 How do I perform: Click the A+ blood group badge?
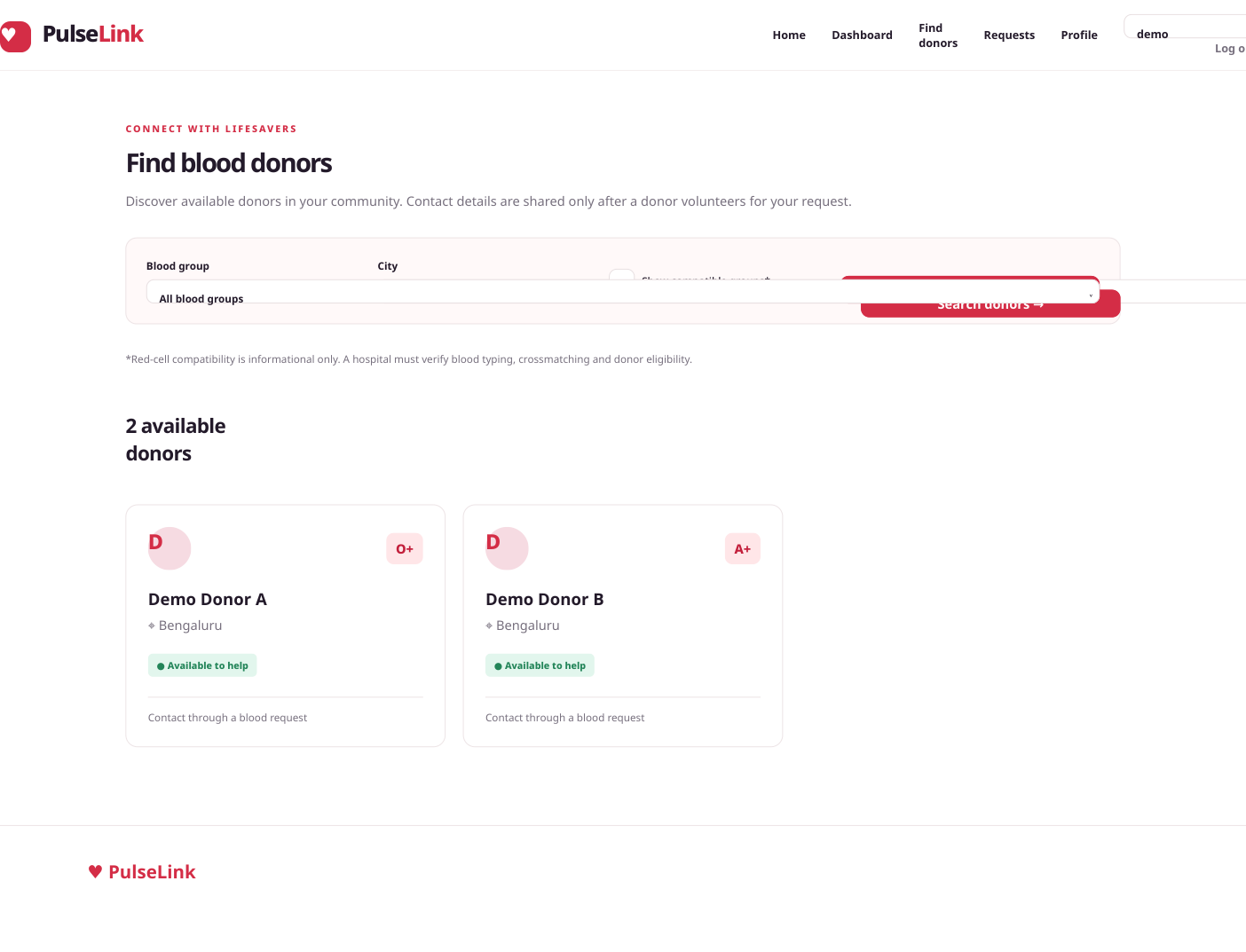click(x=743, y=549)
